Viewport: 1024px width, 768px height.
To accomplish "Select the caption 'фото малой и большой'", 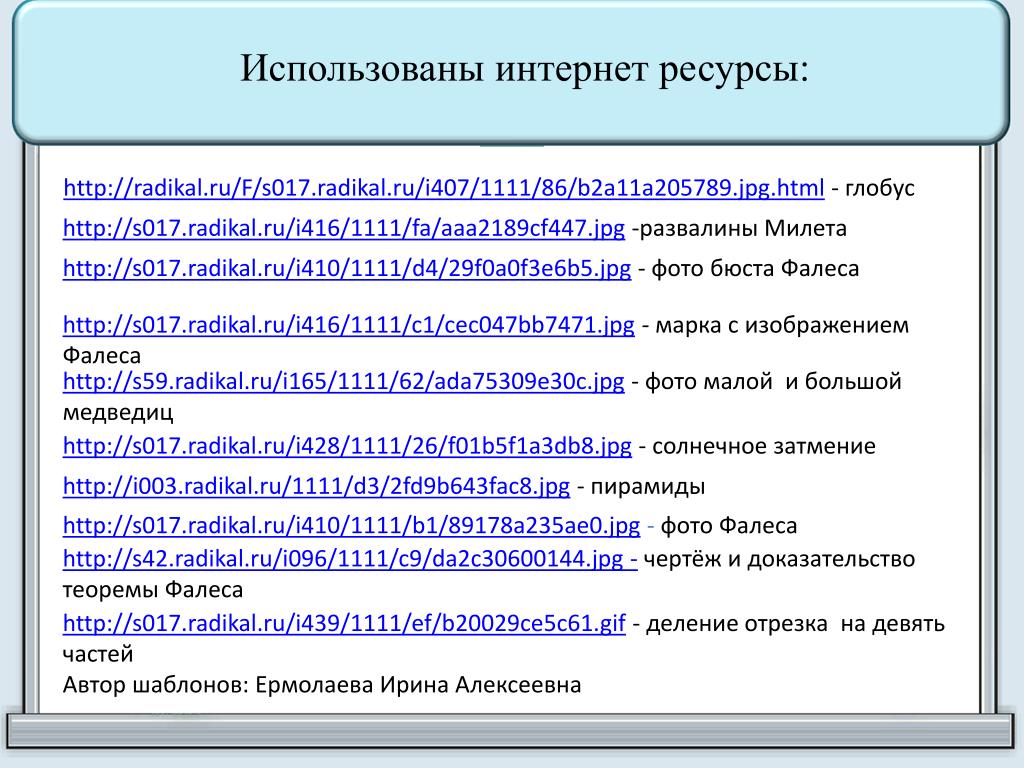I will pos(773,381).
